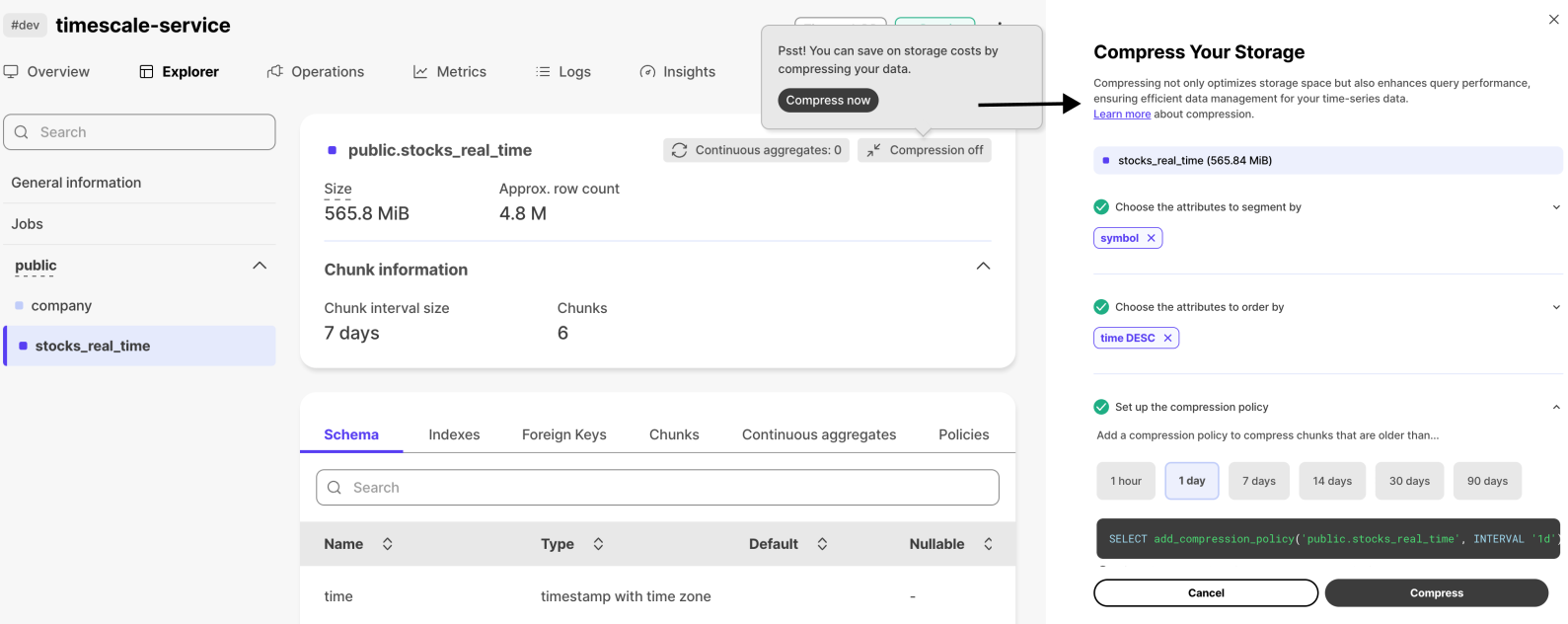The height and width of the screenshot is (624, 1568).
Task: Click the schema columns Search field
Action: (x=657, y=488)
